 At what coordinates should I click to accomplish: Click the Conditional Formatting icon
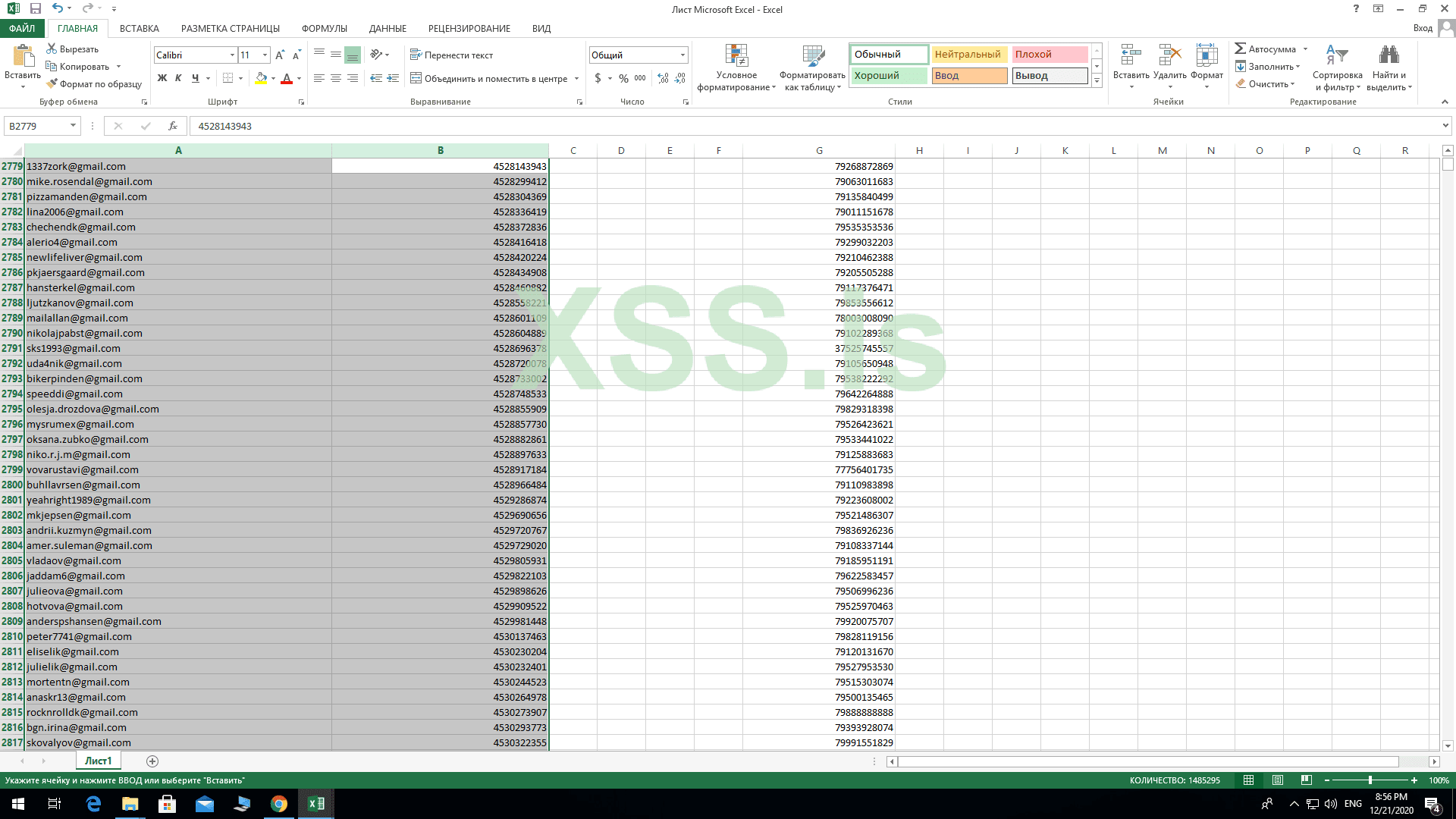click(x=736, y=56)
